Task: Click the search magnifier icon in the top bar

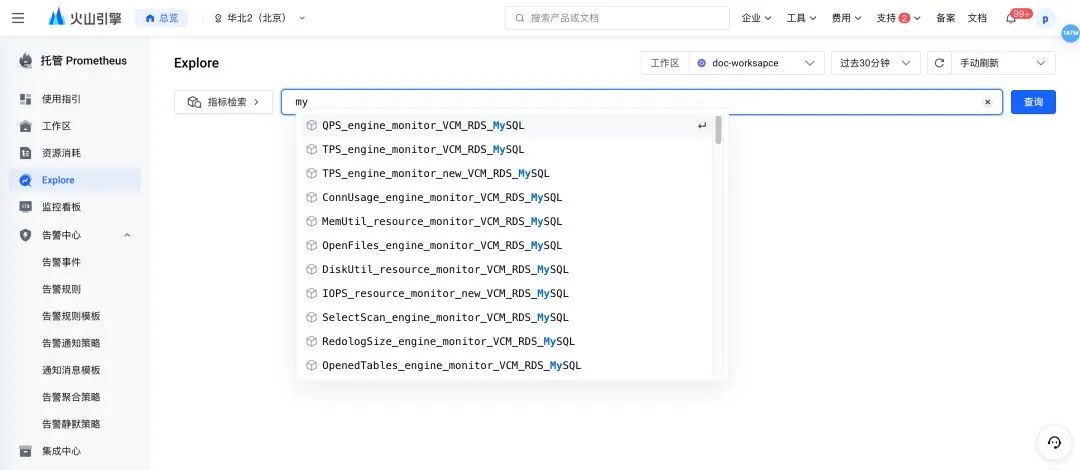Action: tap(519, 18)
